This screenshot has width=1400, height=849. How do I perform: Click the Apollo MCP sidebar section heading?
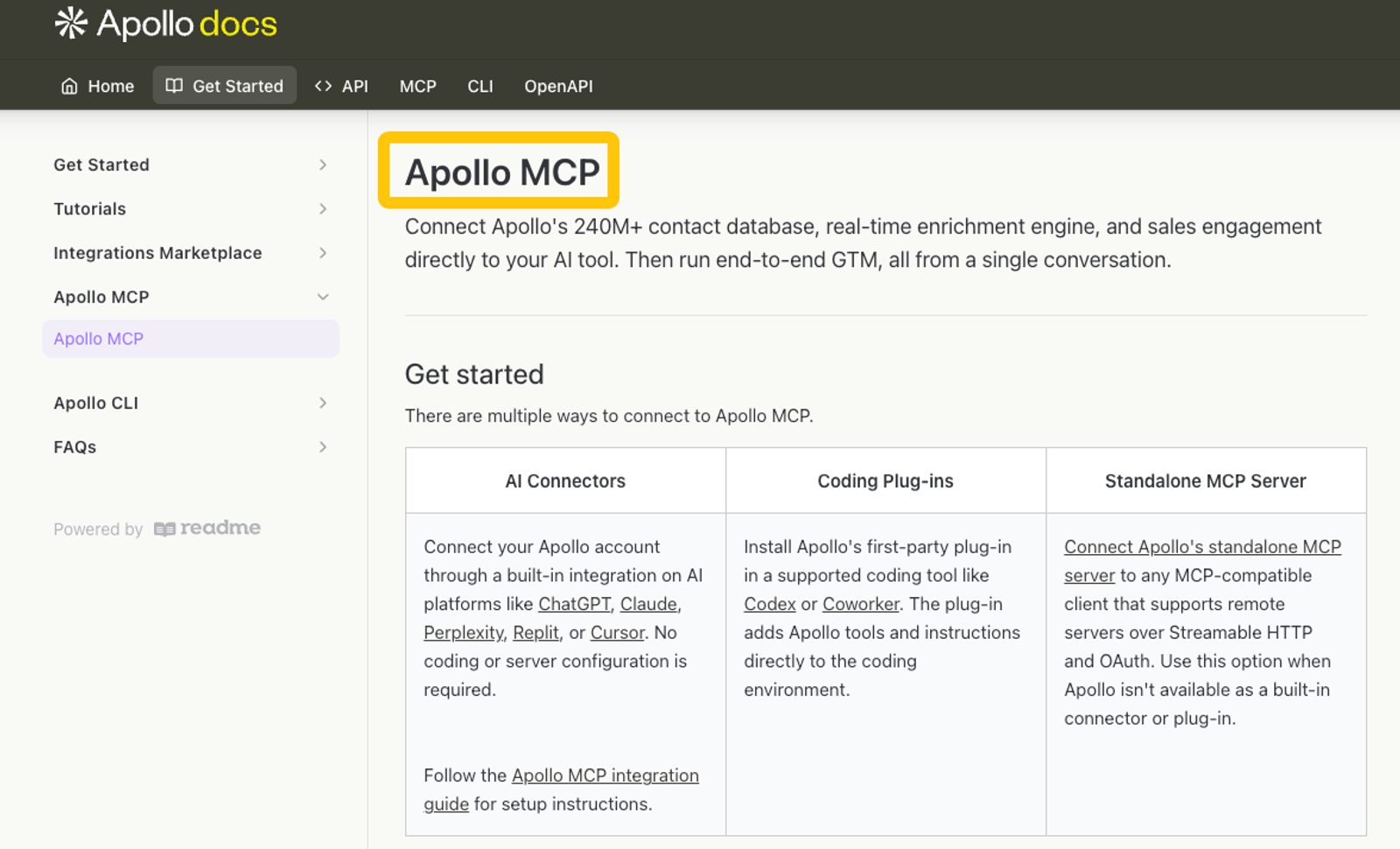[101, 297]
